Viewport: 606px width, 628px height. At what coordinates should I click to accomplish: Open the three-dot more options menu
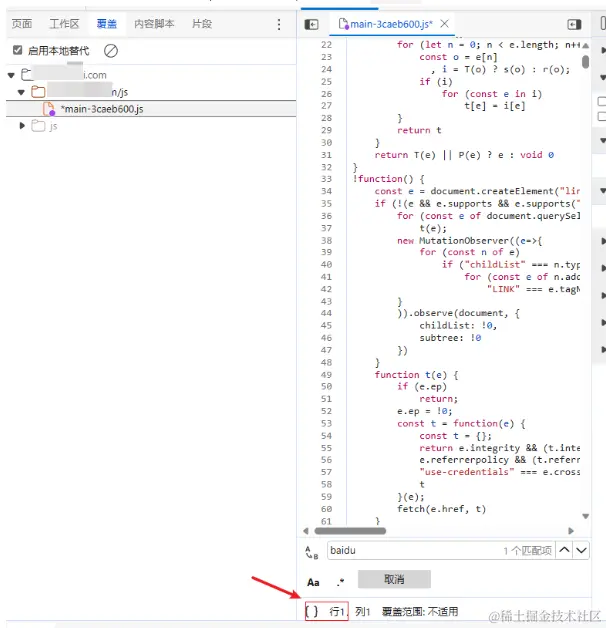point(279,24)
